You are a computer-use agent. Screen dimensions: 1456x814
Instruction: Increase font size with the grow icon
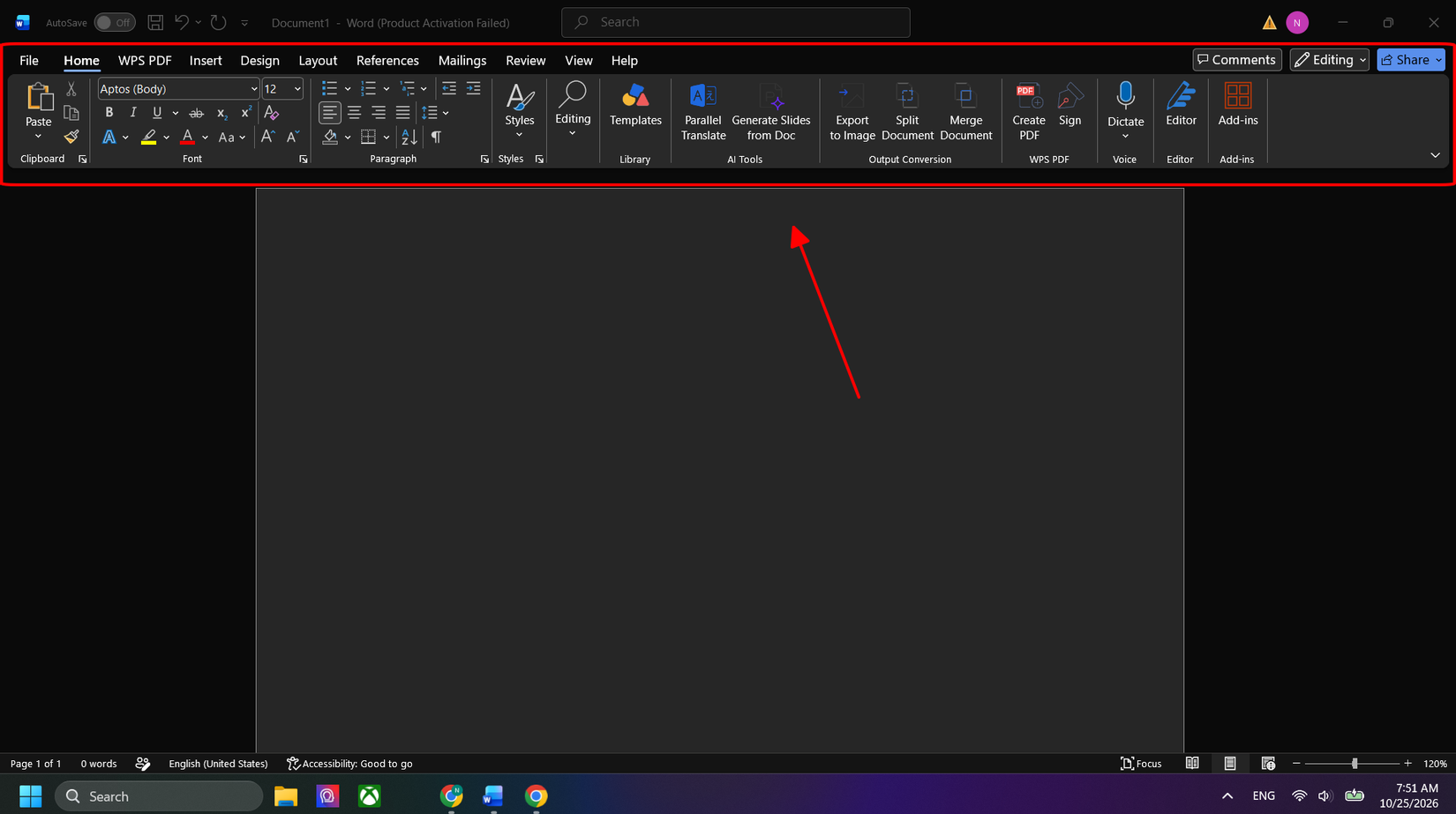coord(268,137)
